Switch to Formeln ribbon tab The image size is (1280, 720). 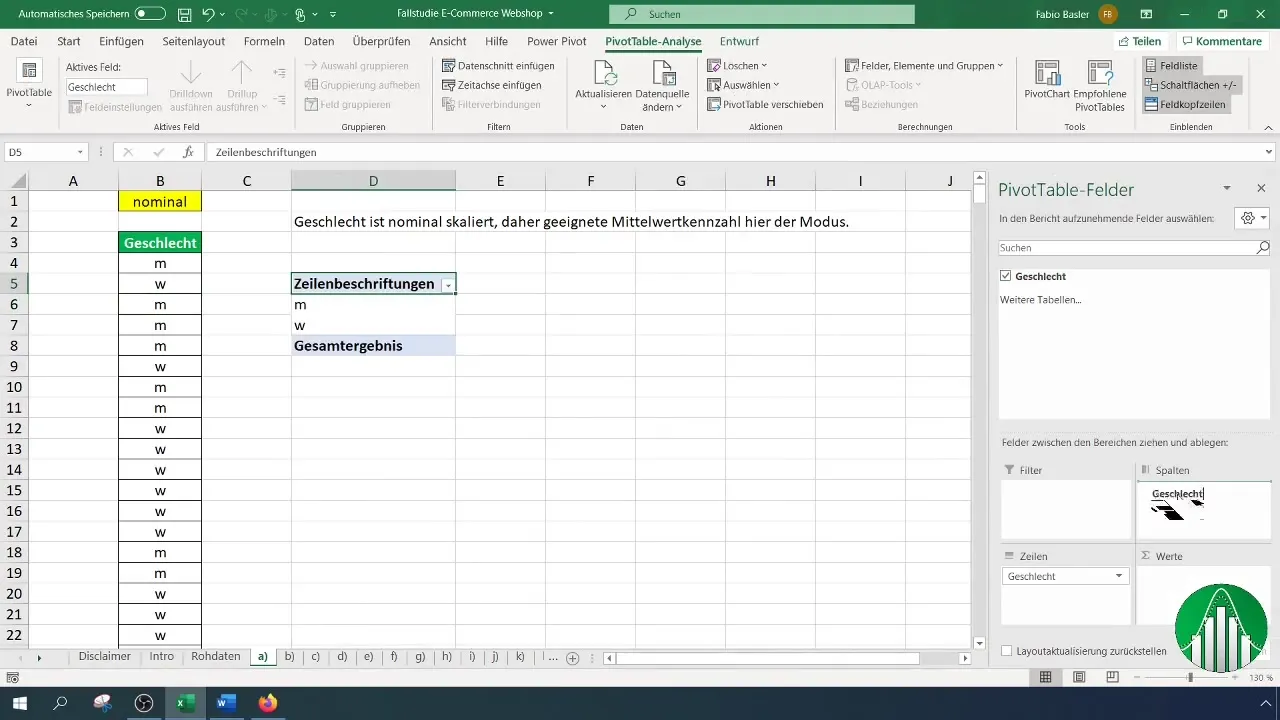tap(264, 41)
